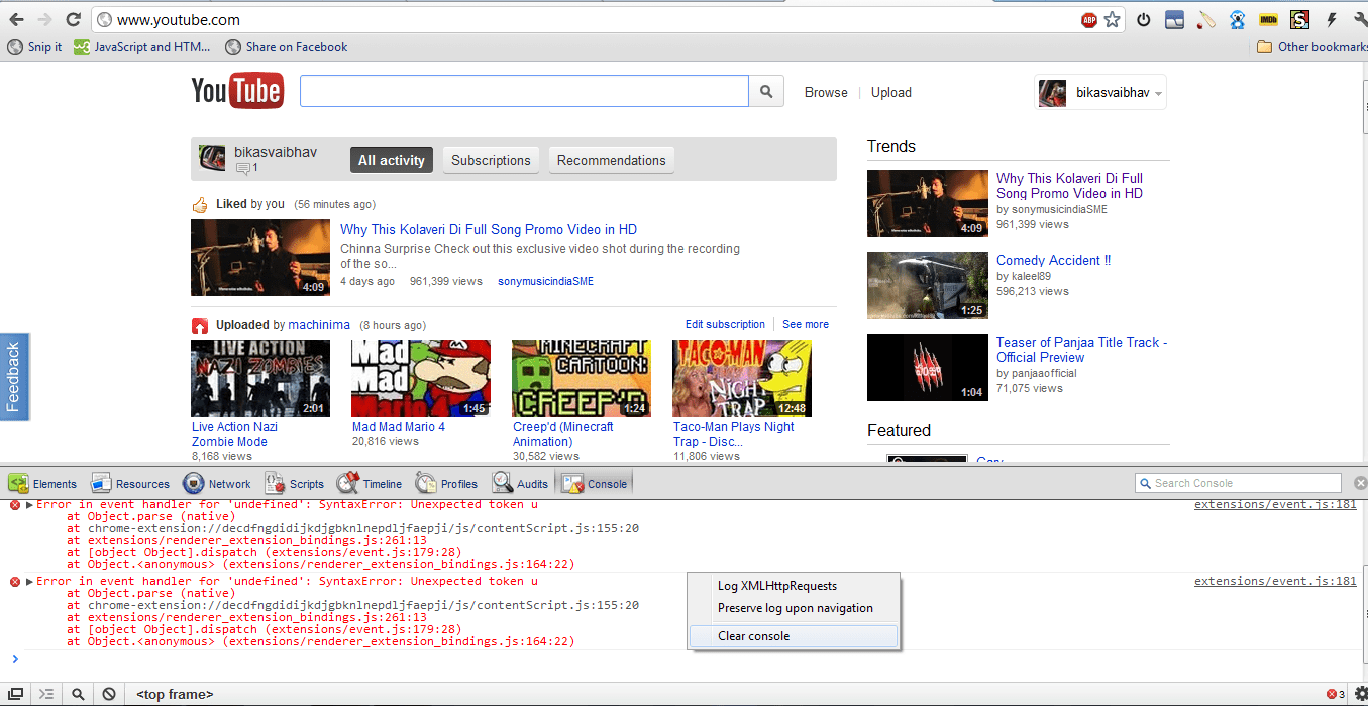Screen dimensions: 1368x706
Task: Select the top frame context selector
Action: point(174,694)
